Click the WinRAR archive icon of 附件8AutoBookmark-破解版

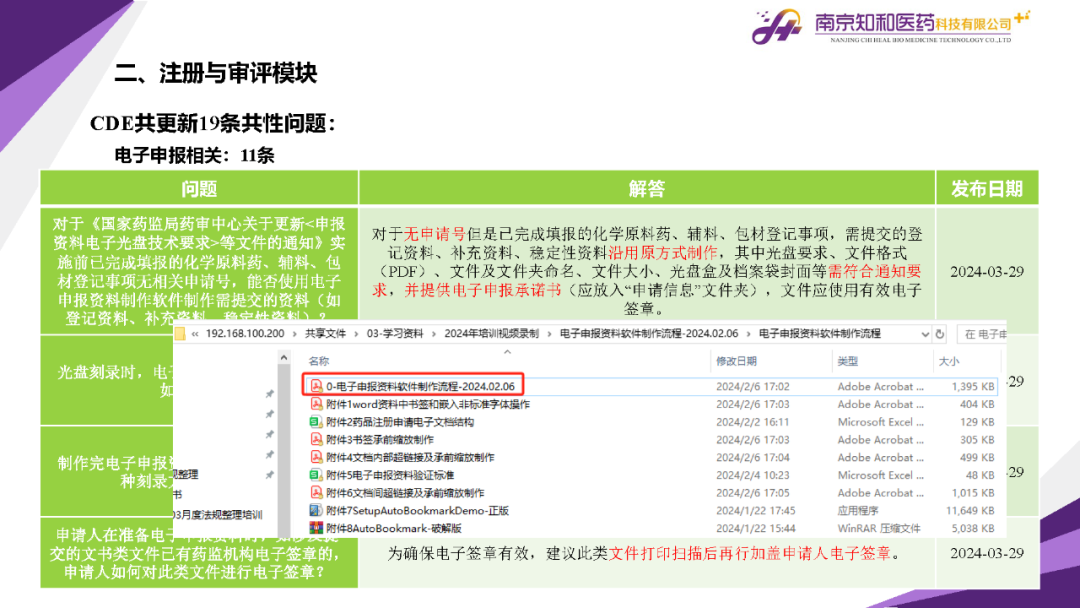click(x=315, y=528)
